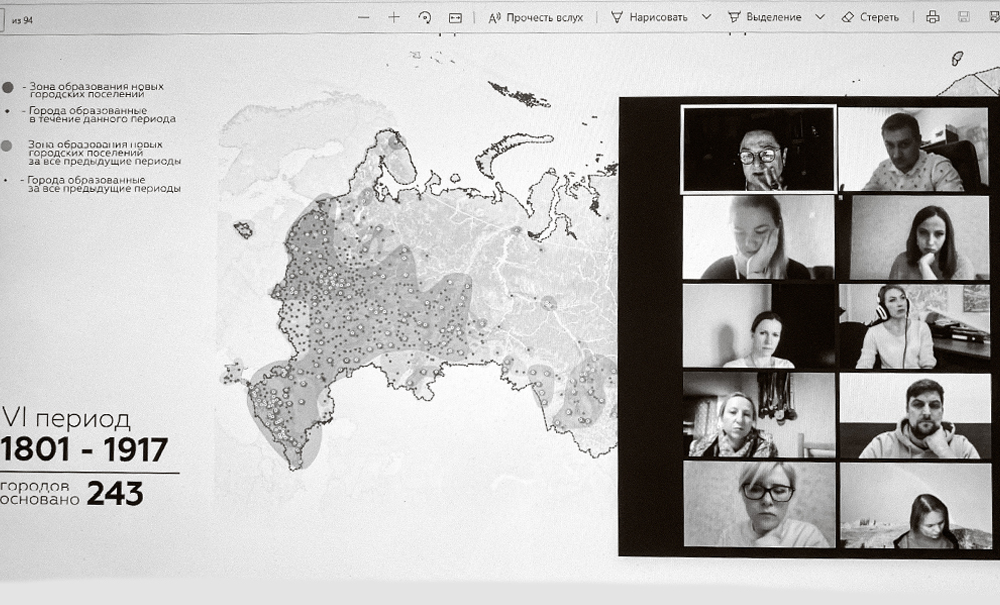Image resolution: width=1000 pixels, height=605 pixels.
Task: Select the video of the woman wearing headphones
Action: [913, 326]
